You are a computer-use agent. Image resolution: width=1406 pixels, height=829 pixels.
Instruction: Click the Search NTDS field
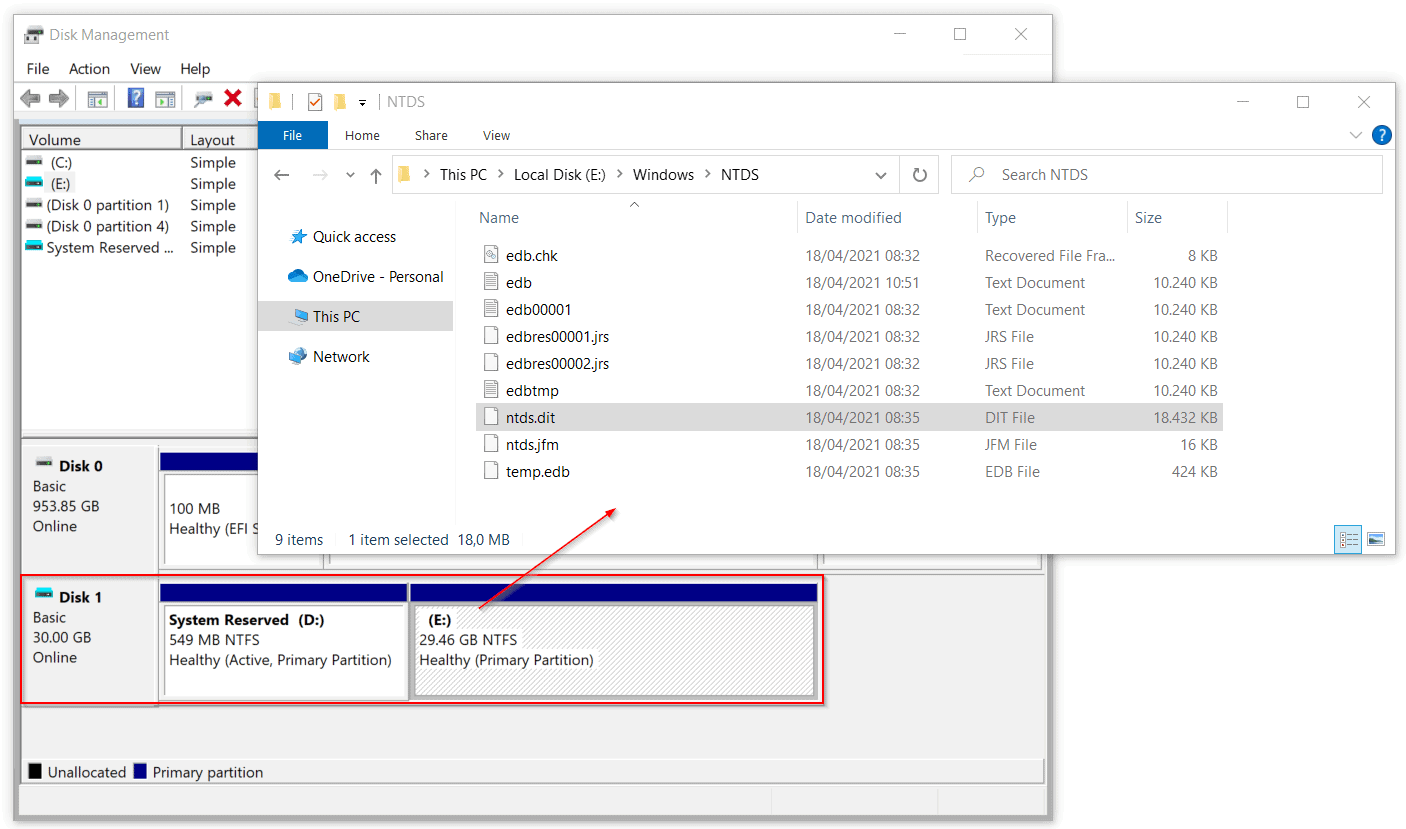pos(1167,175)
